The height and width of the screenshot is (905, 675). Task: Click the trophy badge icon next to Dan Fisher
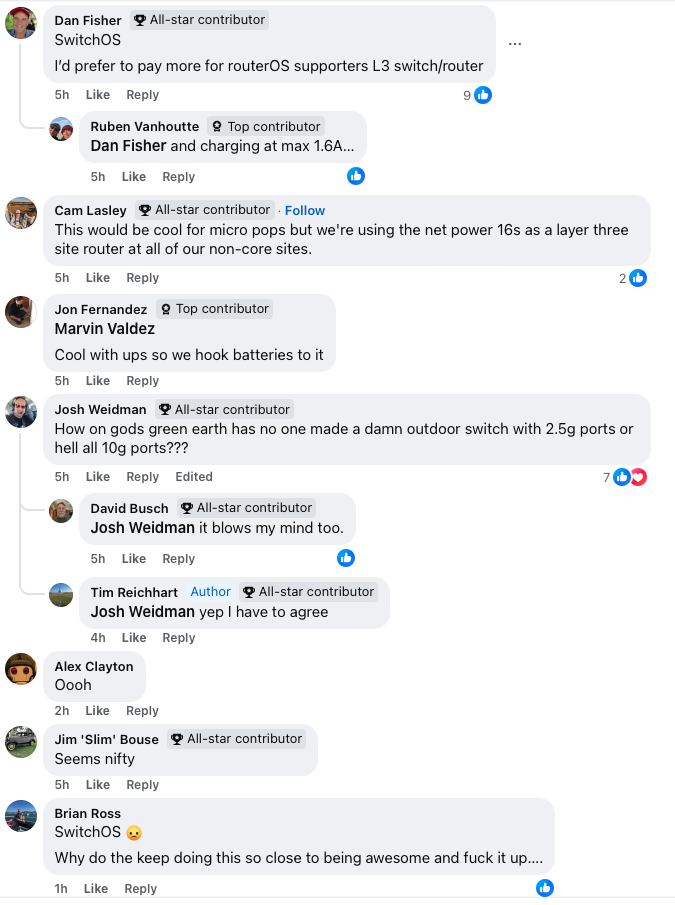[x=140, y=20]
